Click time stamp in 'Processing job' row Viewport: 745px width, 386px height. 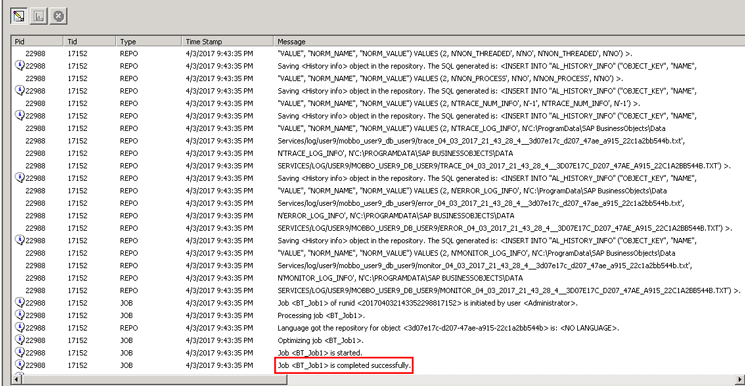219,315
